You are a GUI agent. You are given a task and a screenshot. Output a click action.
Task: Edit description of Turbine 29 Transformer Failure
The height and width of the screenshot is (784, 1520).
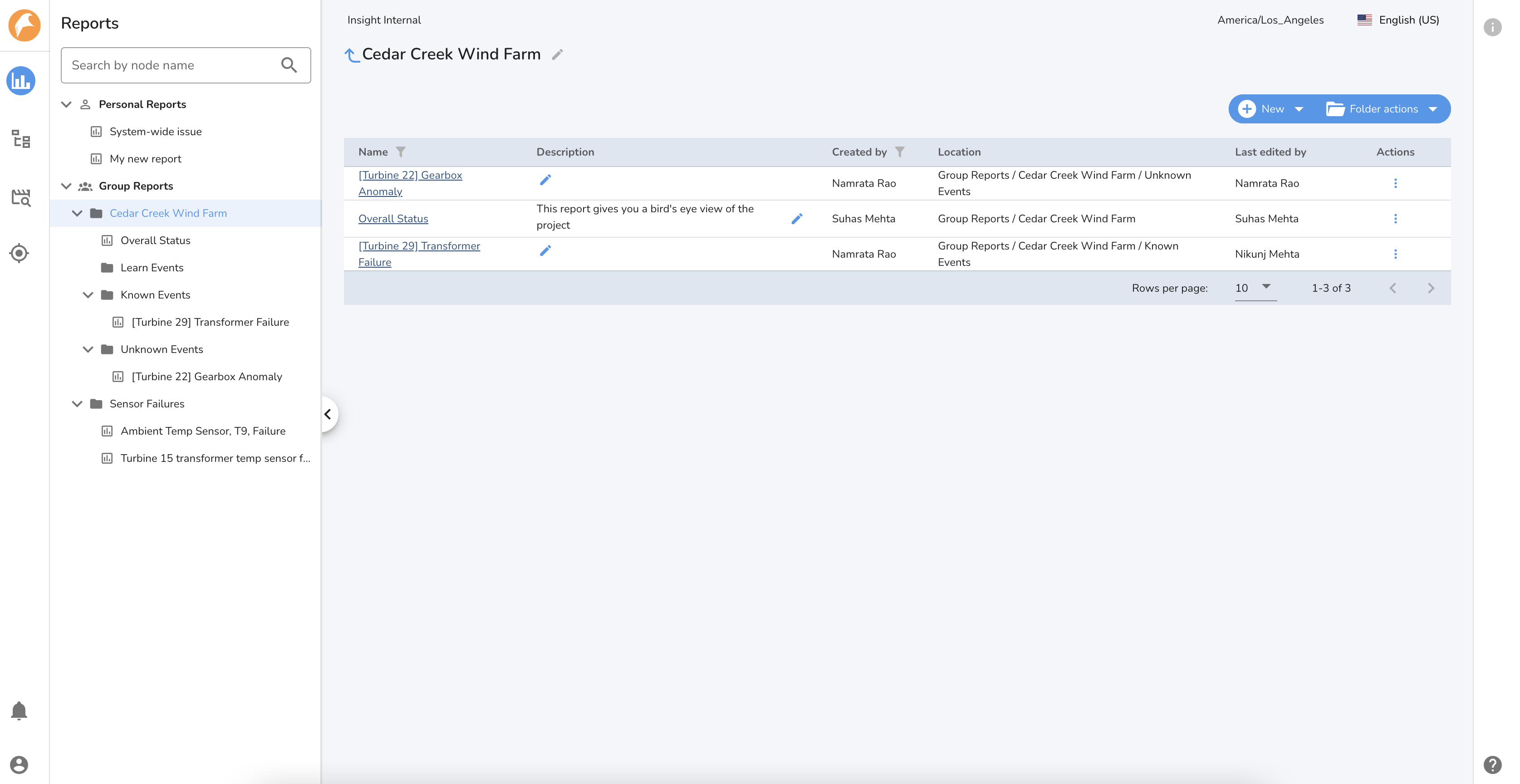(545, 251)
